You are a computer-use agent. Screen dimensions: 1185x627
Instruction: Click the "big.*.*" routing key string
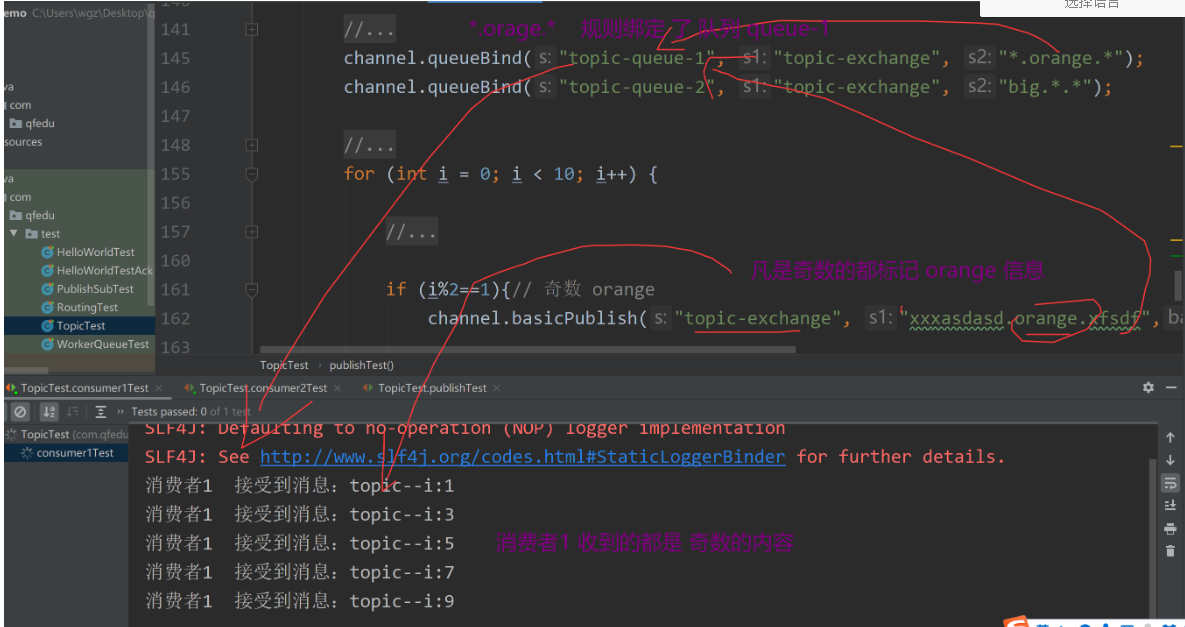coord(1047,87)
